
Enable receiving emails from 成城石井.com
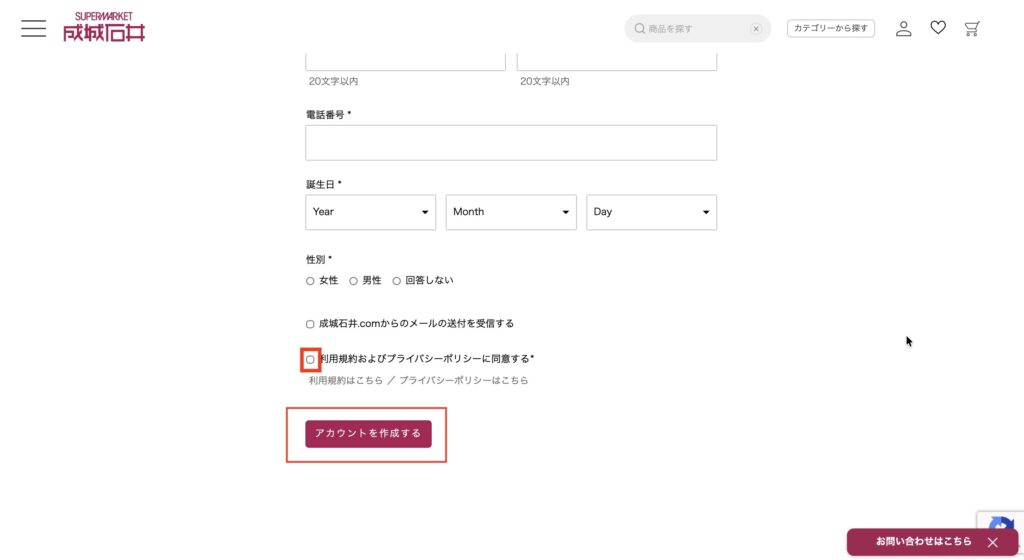click(310, 324)
